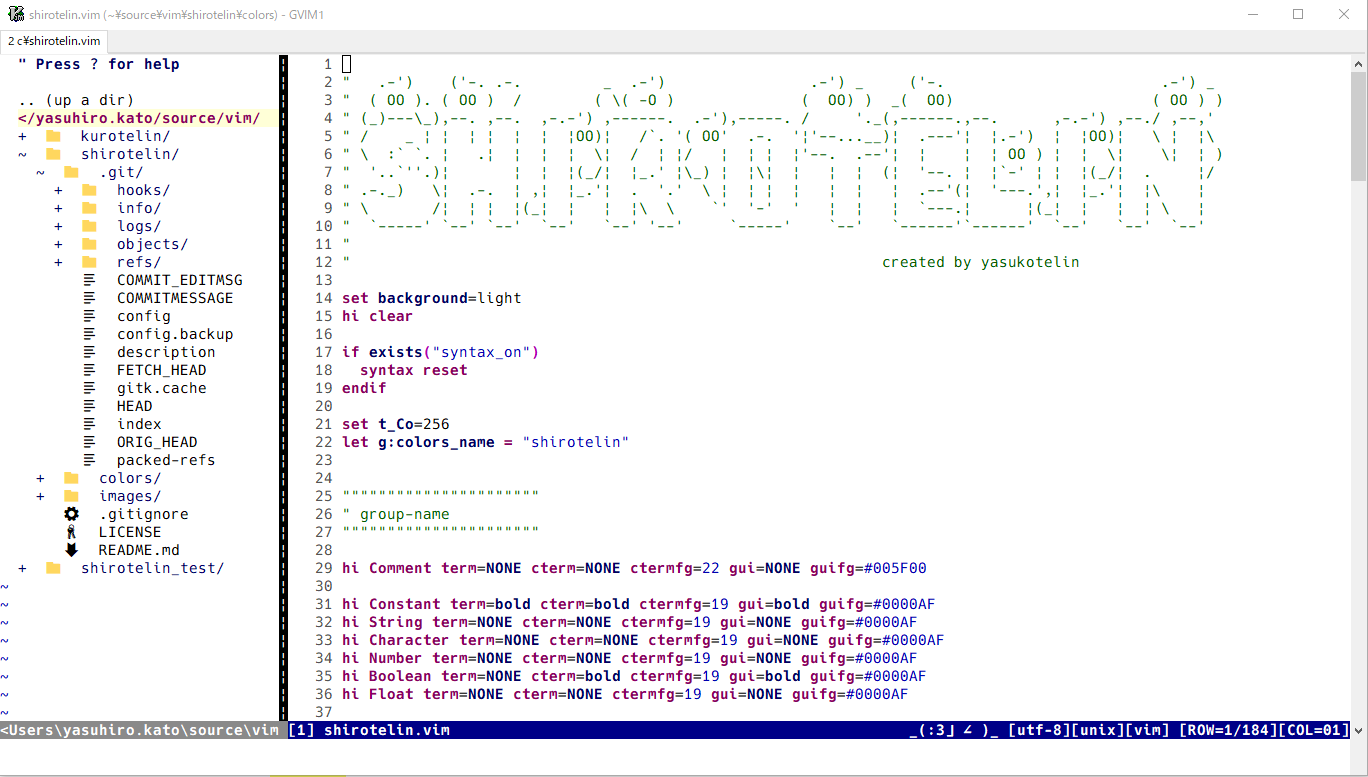Screen dimensions: 1368x777
Task: Click the string "shirotelin" on line 22
Action: pos(576,442)
